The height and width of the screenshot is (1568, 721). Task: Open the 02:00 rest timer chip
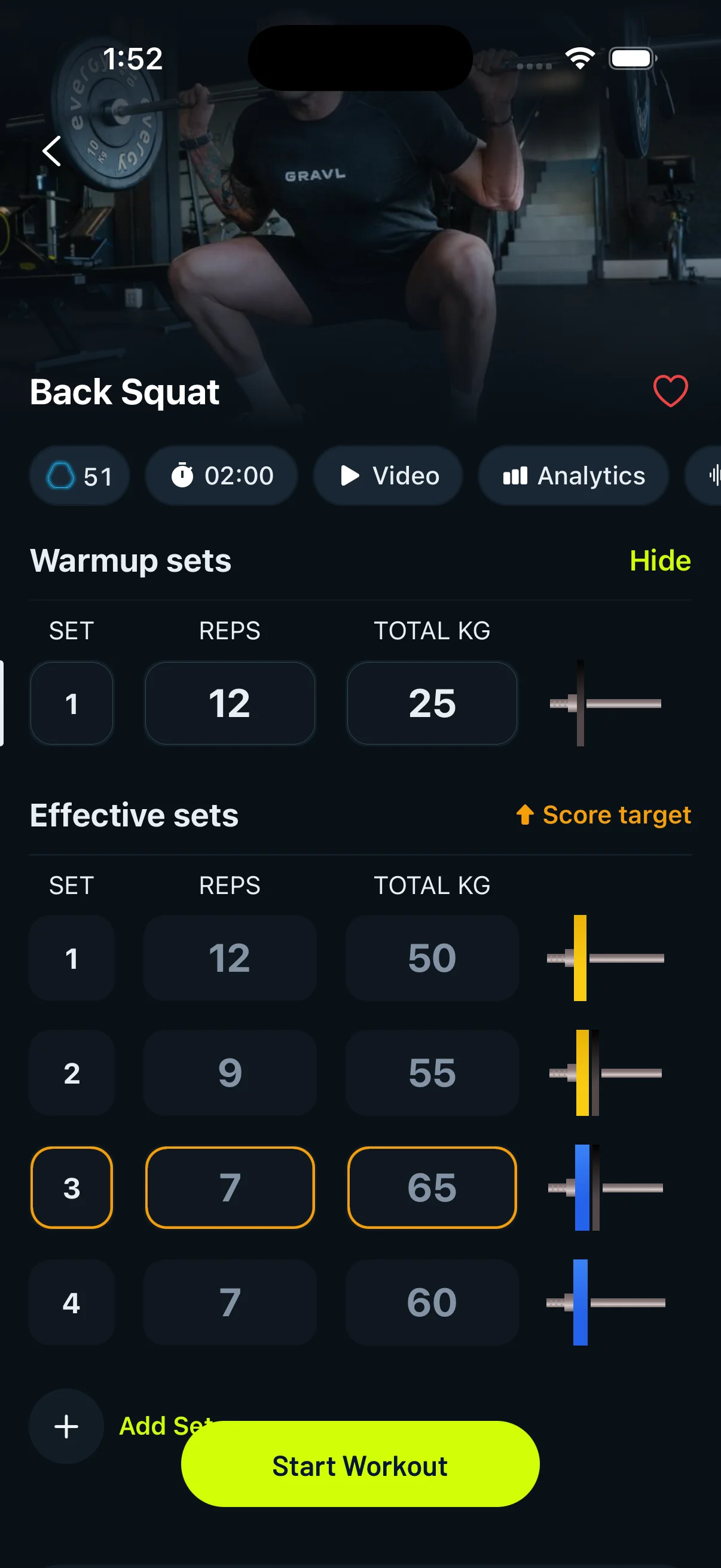pos(221,475)
